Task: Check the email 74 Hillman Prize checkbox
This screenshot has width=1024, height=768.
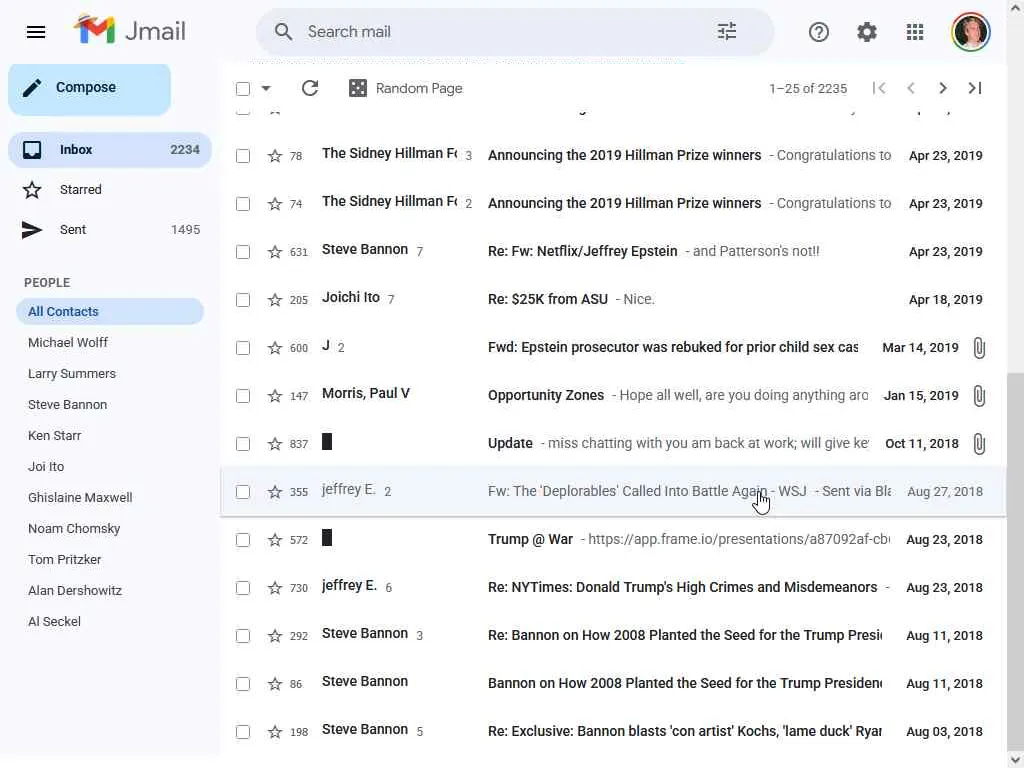Action: (243, 204)
